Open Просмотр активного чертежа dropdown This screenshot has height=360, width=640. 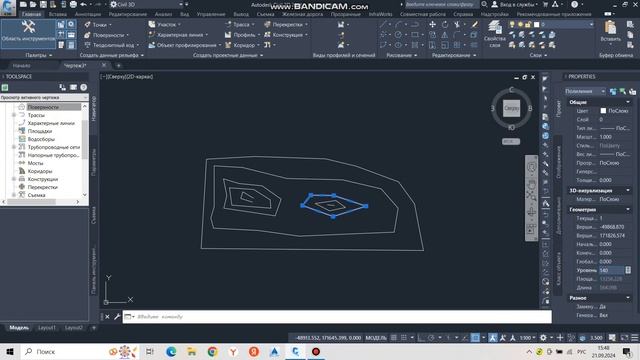click(44, 98)
